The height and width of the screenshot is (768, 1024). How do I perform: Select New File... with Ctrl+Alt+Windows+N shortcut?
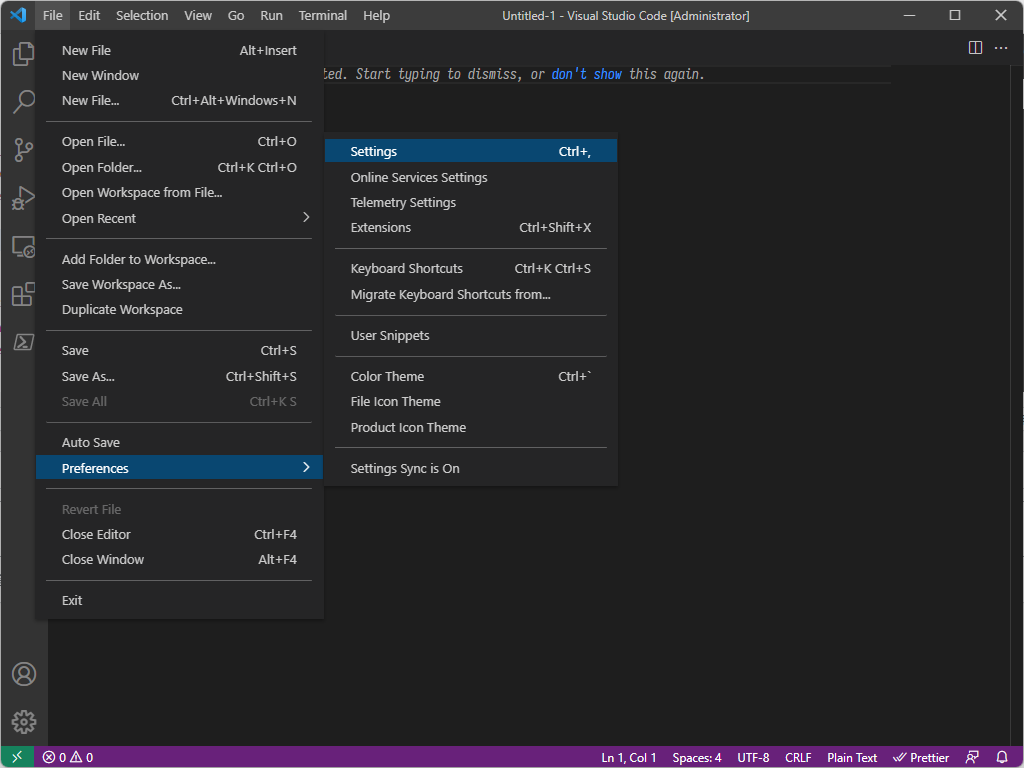tap(179, 101)
